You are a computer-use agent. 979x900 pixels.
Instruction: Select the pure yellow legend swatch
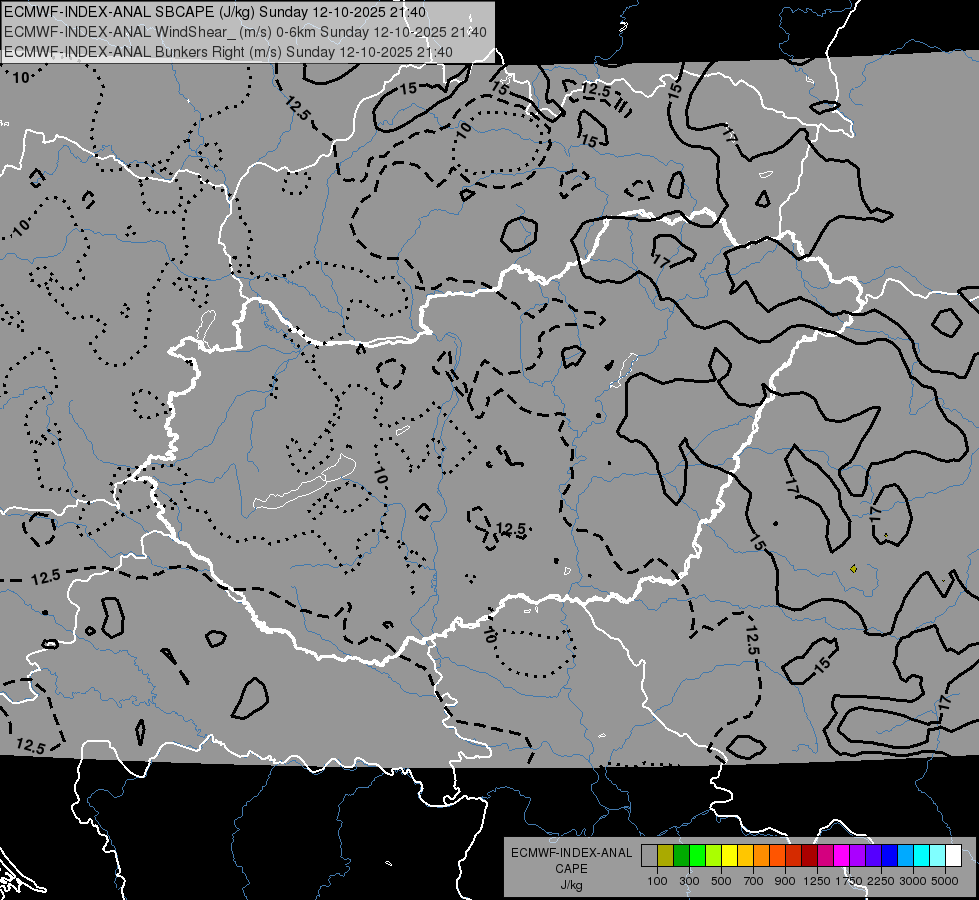[x=729, y=856]
